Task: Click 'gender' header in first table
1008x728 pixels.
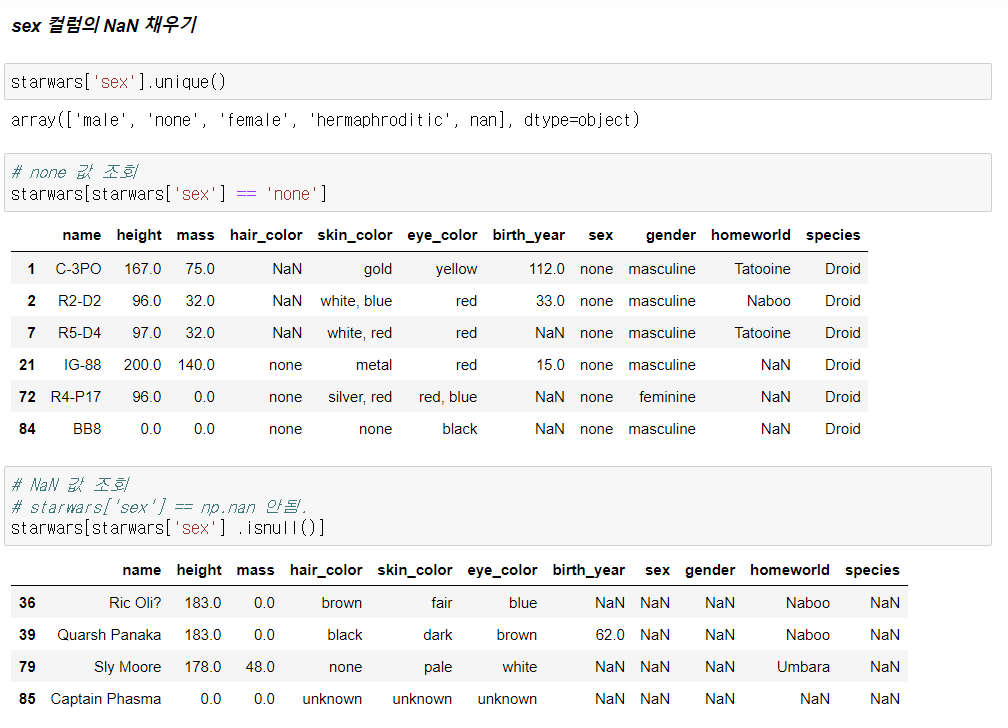Action: pos(671,235)
